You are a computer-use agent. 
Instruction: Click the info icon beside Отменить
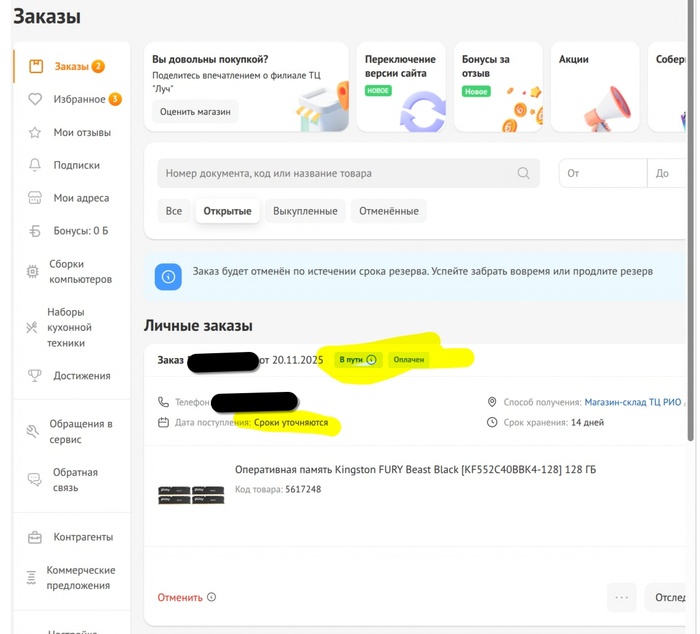[x=211, y=598]
